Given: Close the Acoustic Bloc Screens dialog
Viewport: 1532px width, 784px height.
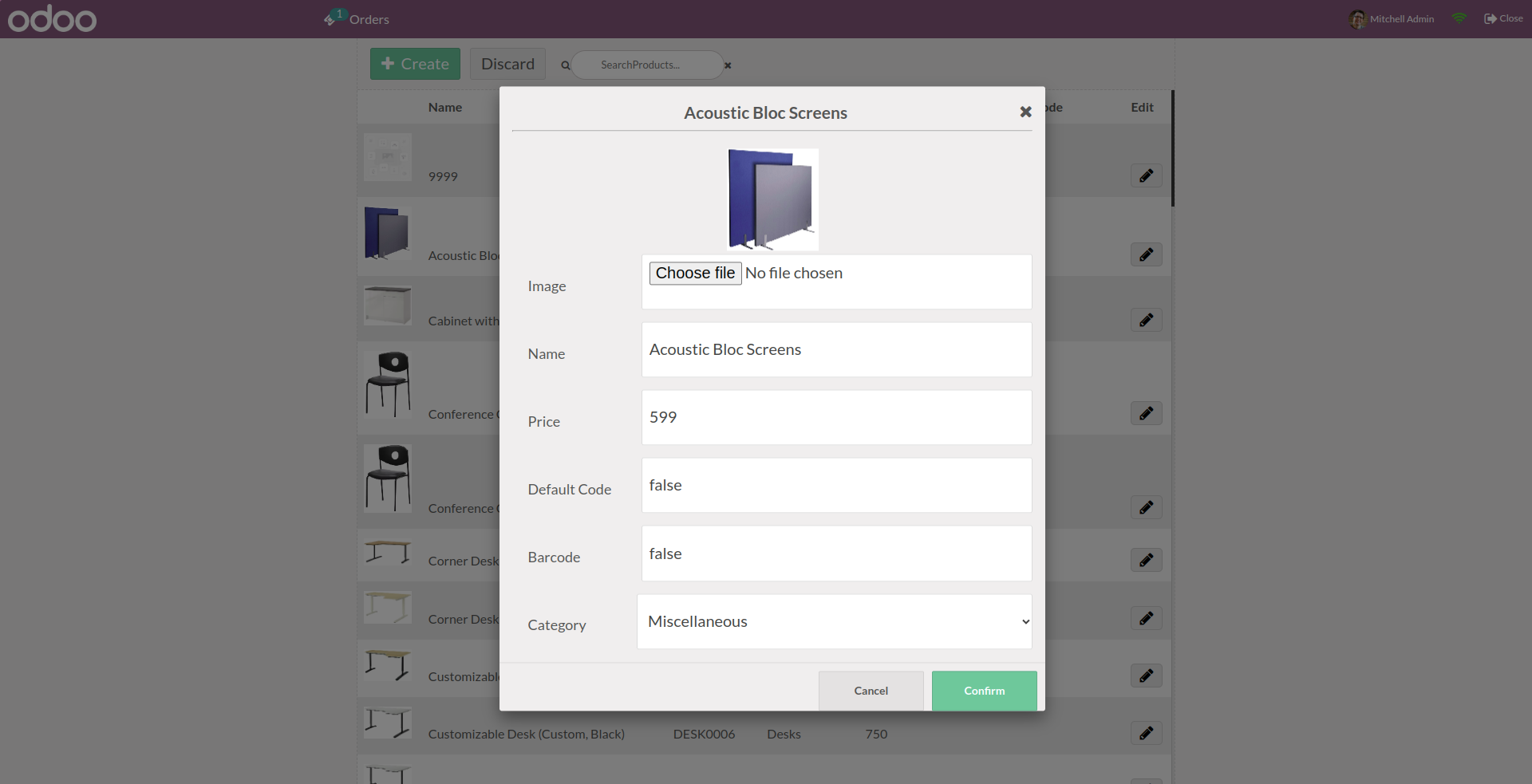Looking at the screenshot, I should pyautogui.click(x=1025, y=112).
